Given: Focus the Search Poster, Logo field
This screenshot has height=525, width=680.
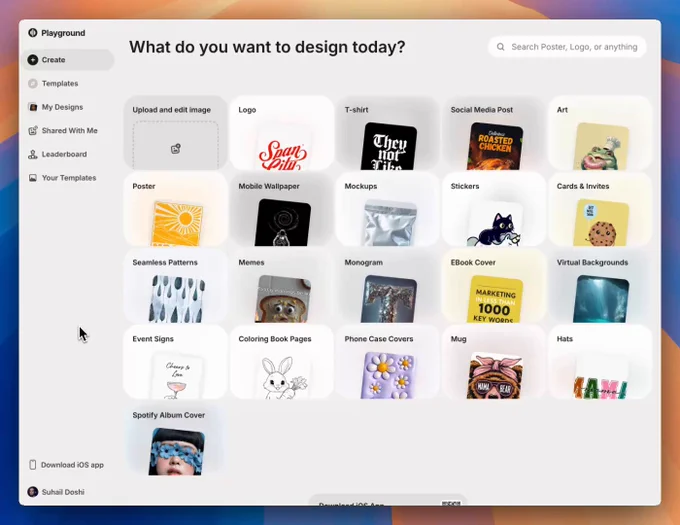Looking at the screenshot, I should coord(567,47).
